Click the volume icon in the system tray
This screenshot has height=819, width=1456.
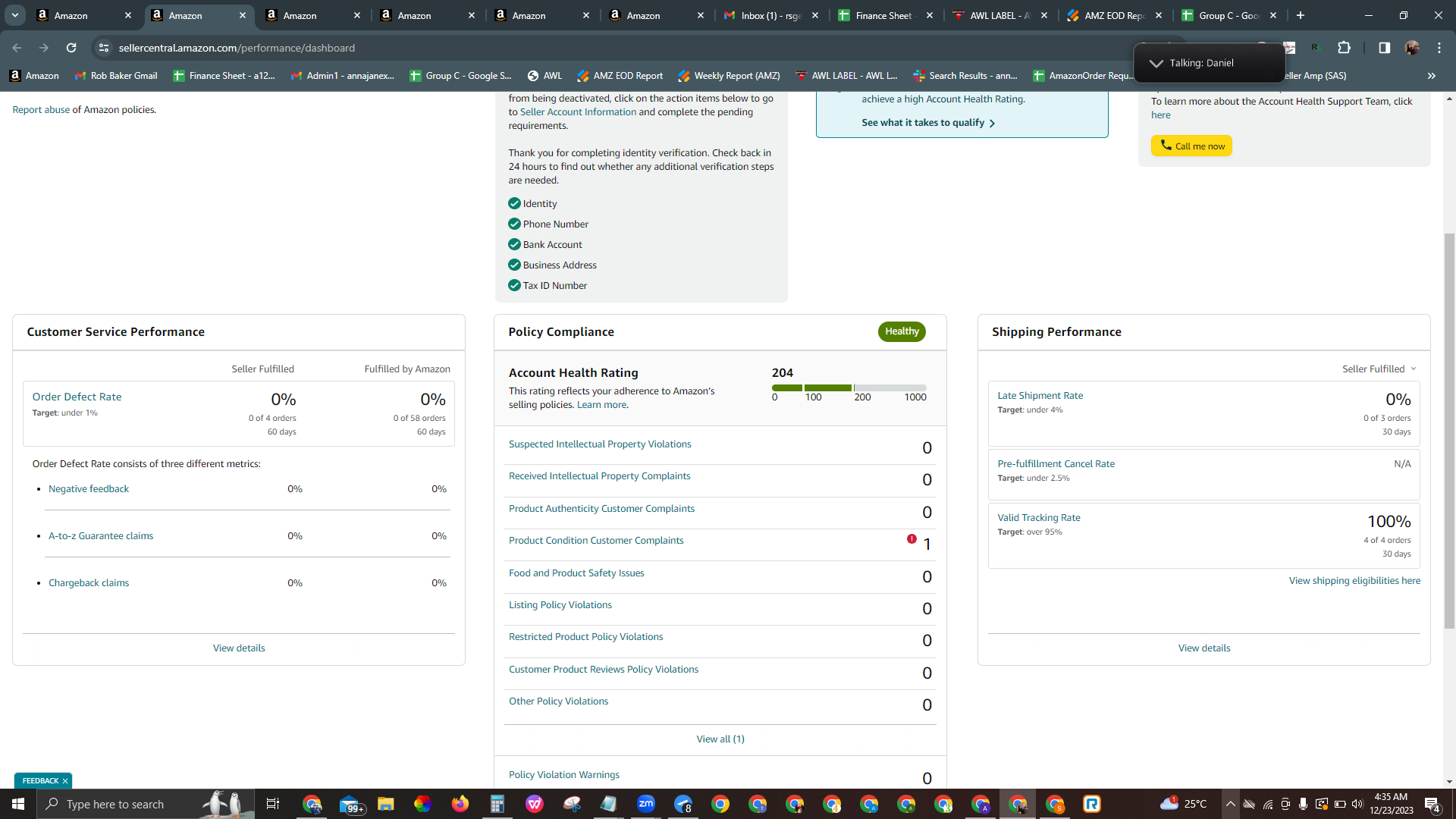tap(1357, 804)
